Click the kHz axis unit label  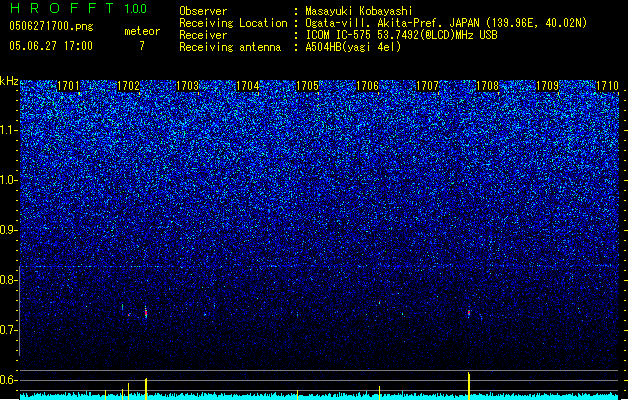point(9,81)
